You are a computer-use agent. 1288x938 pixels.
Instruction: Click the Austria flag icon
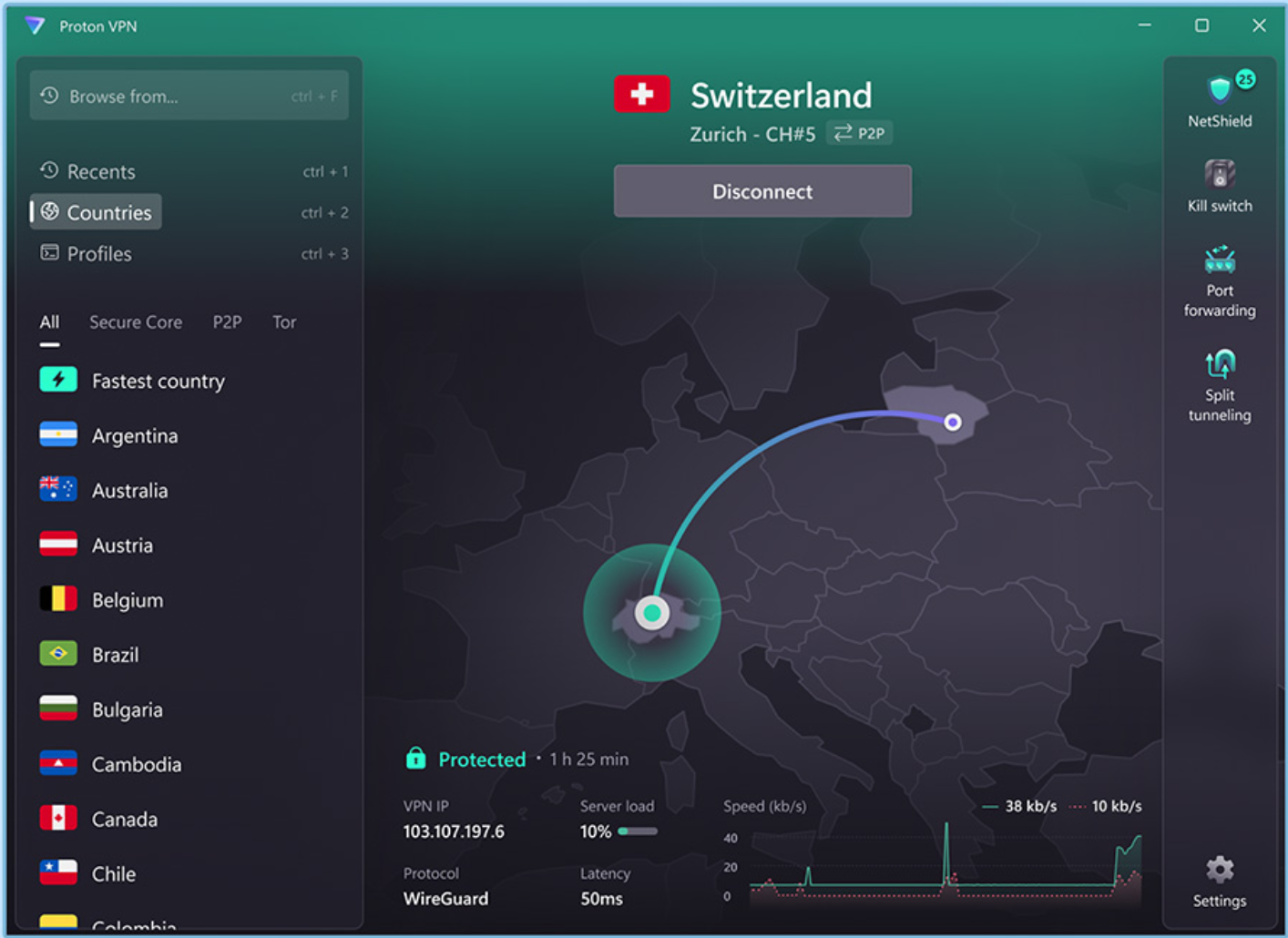tap(58, 544)
